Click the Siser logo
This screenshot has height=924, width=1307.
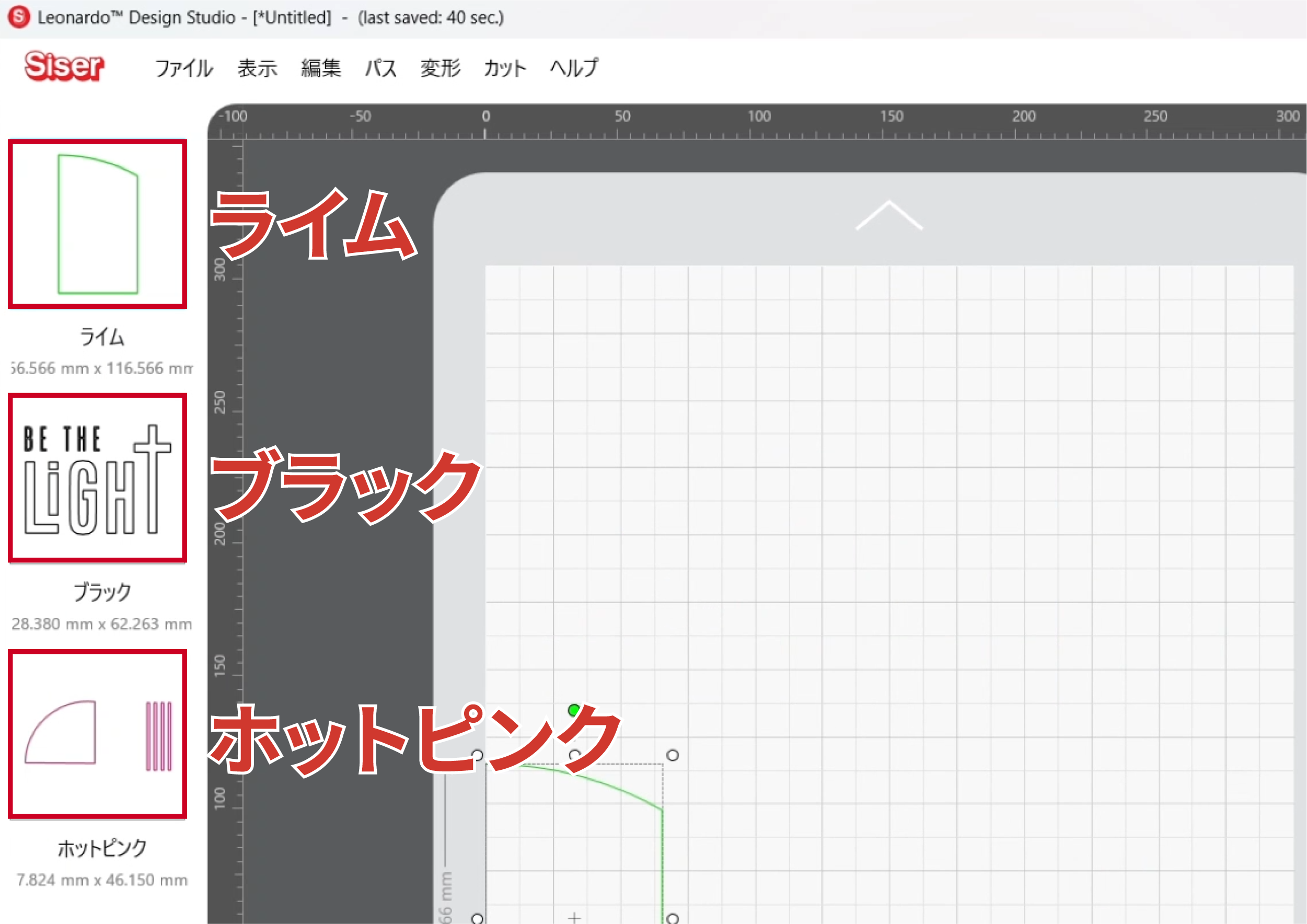64,65
